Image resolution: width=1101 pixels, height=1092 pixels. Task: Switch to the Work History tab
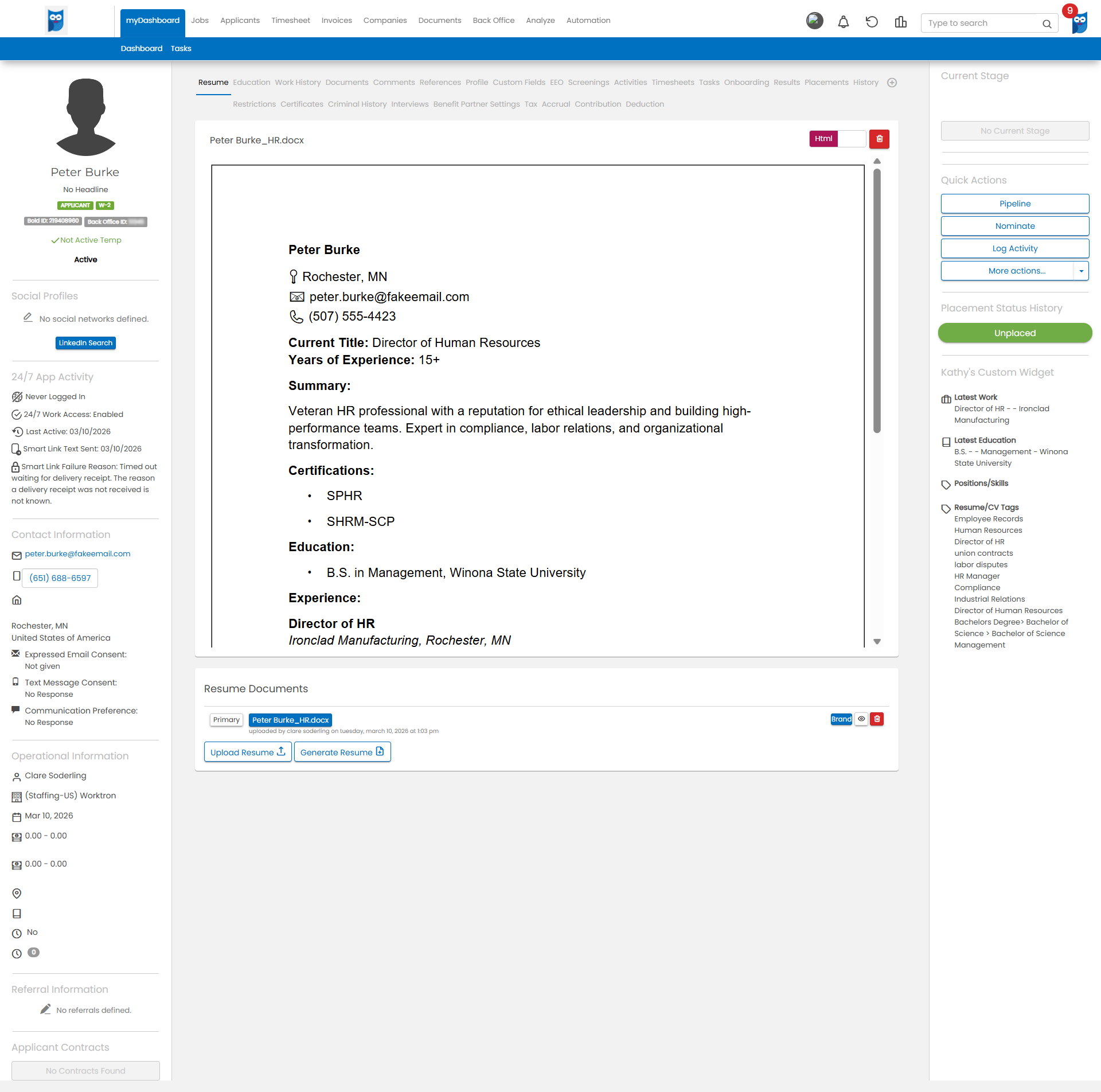pos(298,83)
